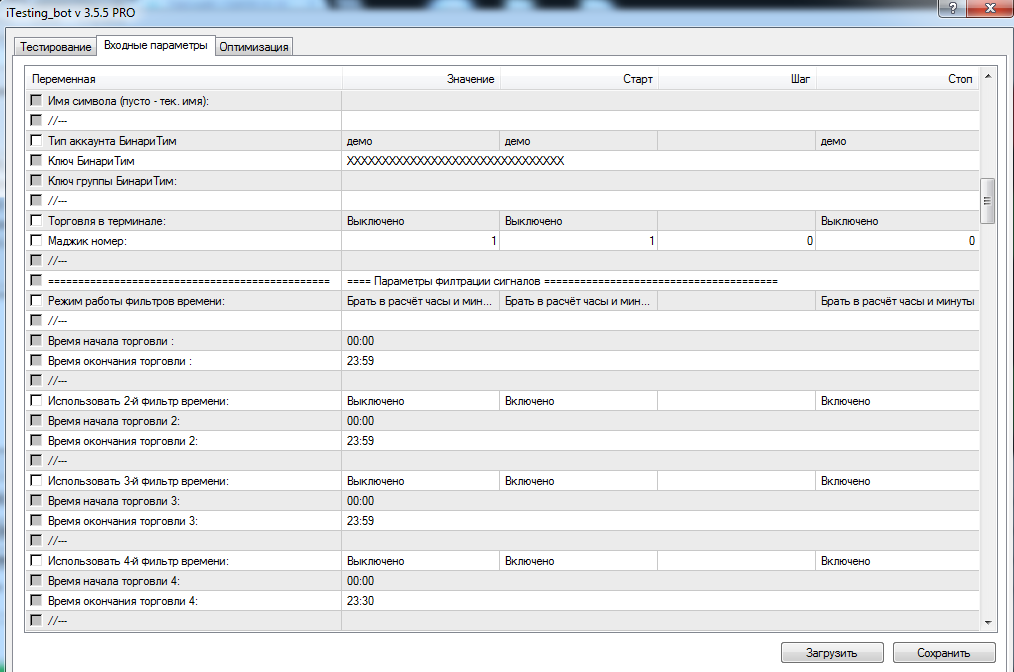Open the Тип аккаунта БинариТим value dropdown
1014x672 pixels.
pyautogui.click(x=420, y=141)
